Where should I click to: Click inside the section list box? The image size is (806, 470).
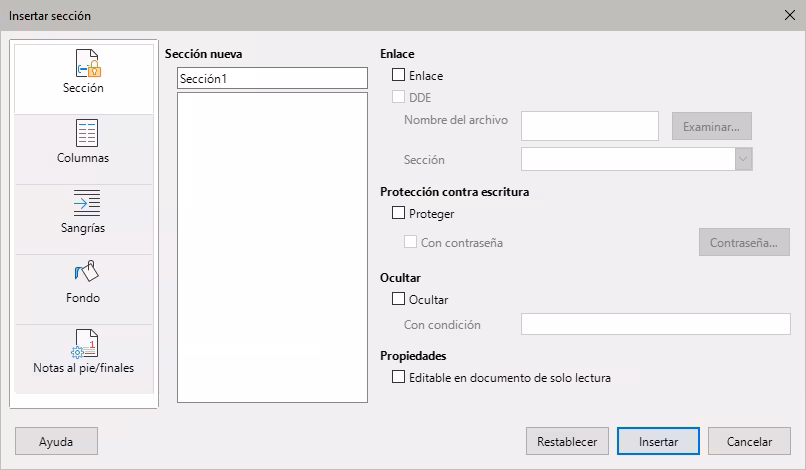(272, 247)
